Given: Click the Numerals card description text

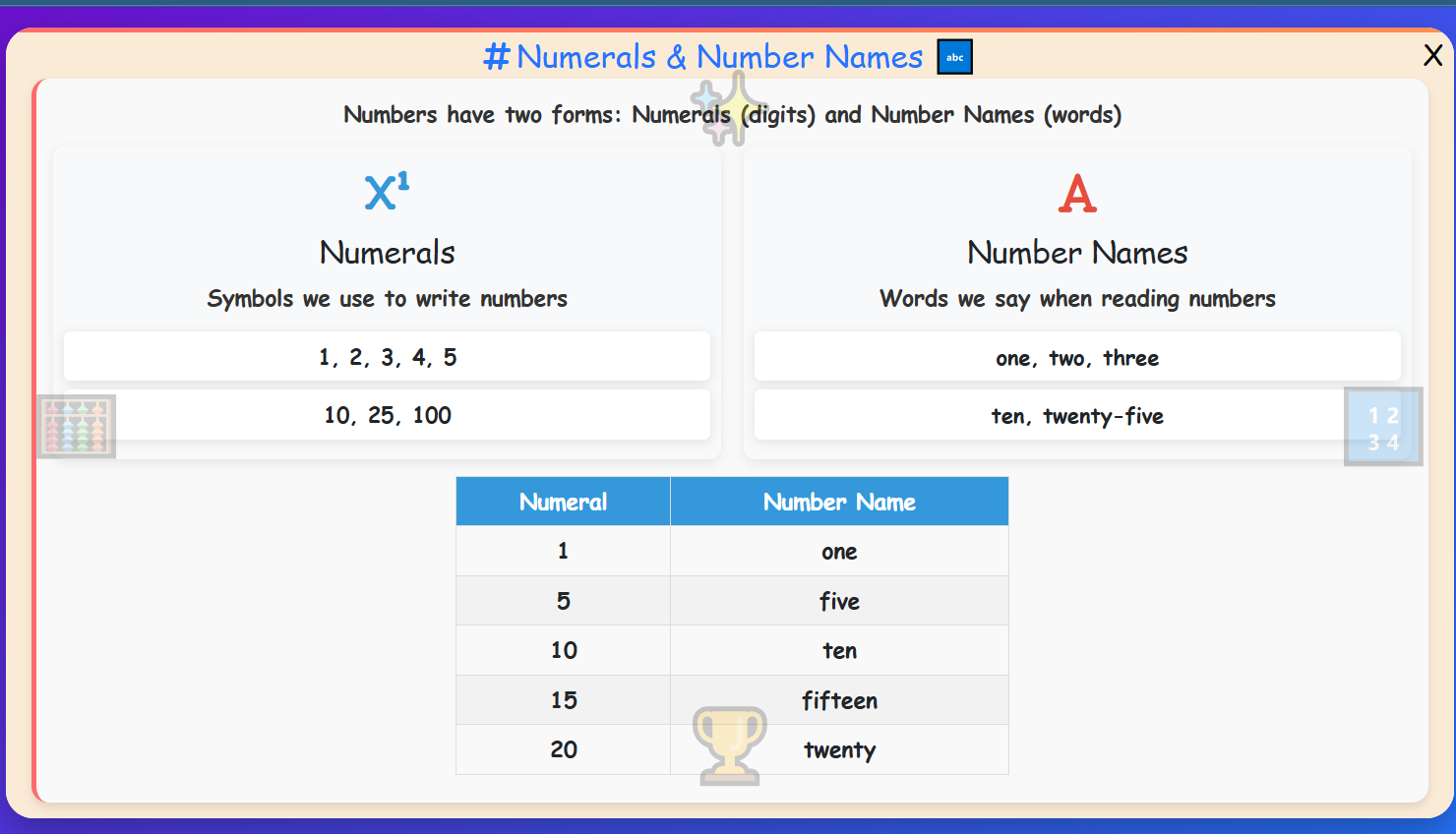Looking at the screenshot, I should pyautogui.click(x=387, y=299).
